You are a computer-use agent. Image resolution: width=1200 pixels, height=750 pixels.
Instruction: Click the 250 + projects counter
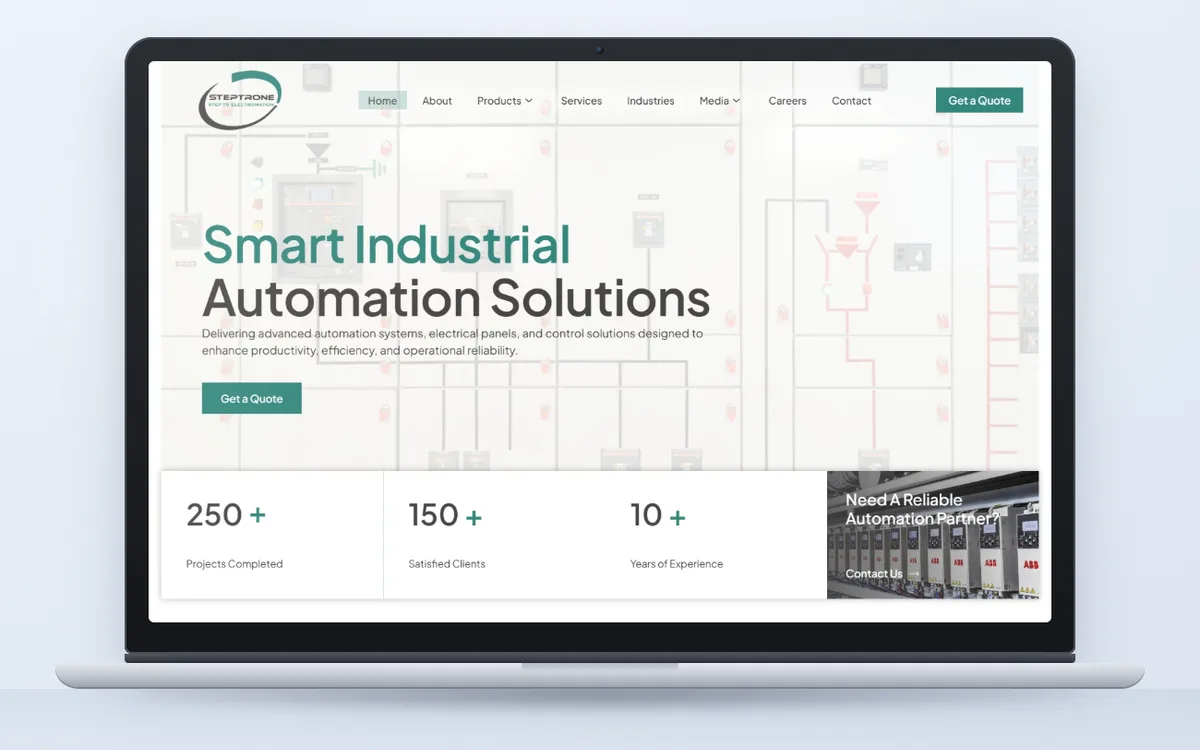(226, 515)
